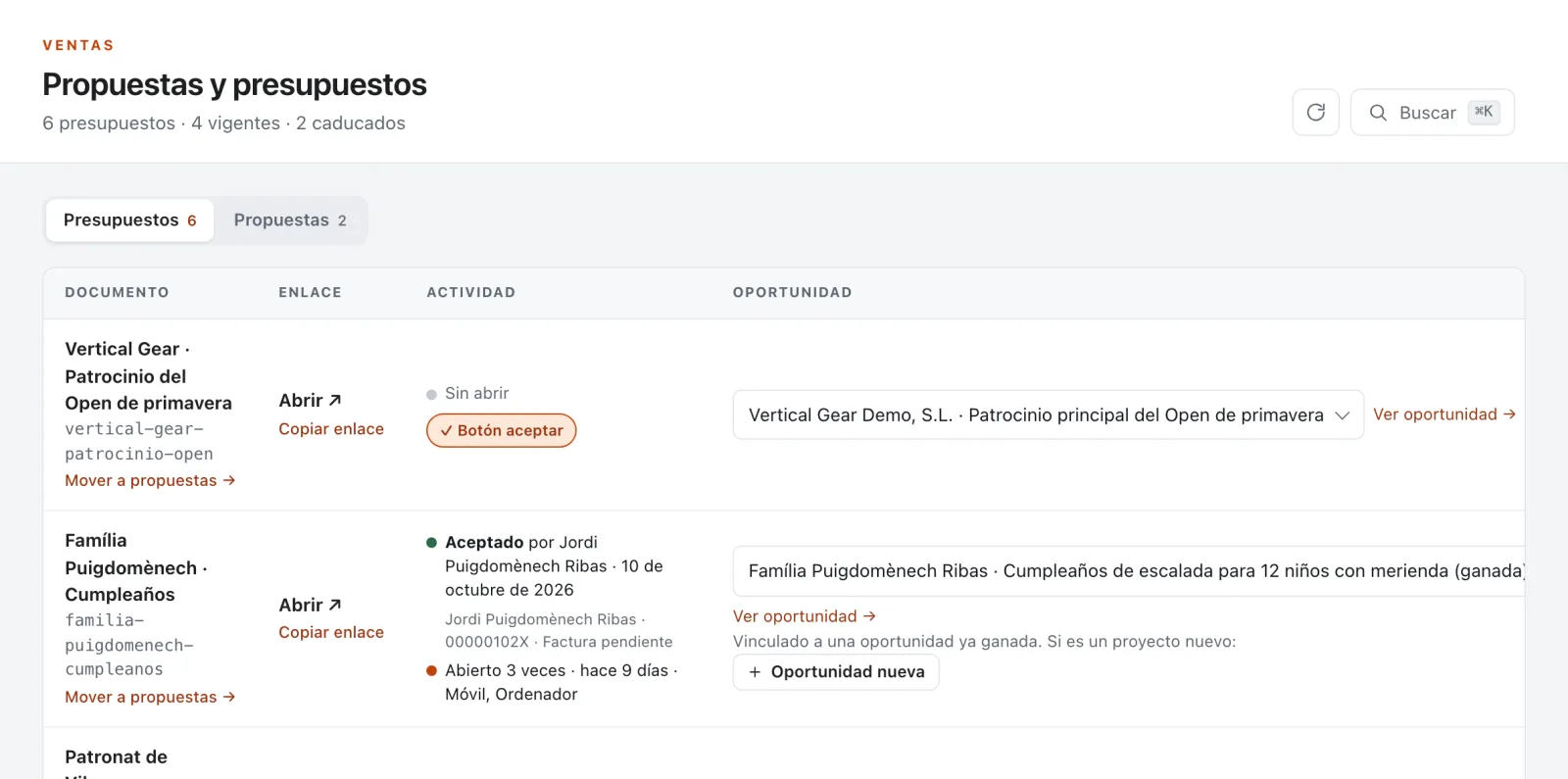Screen dimensions: 1568x779
Task: Copy the Família Puigdomènech budget link
Action: pyautogui.click(x=331, y=633)
